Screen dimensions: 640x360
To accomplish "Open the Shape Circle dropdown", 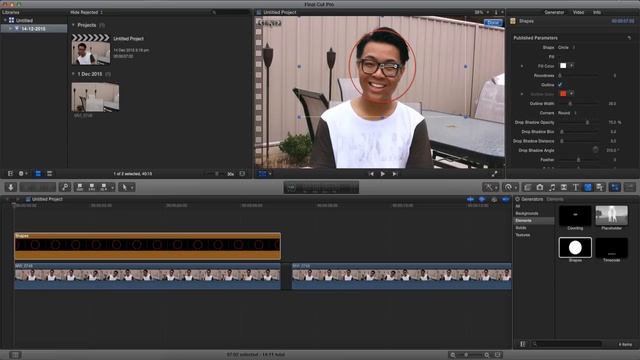I will (x=567, y=47).
